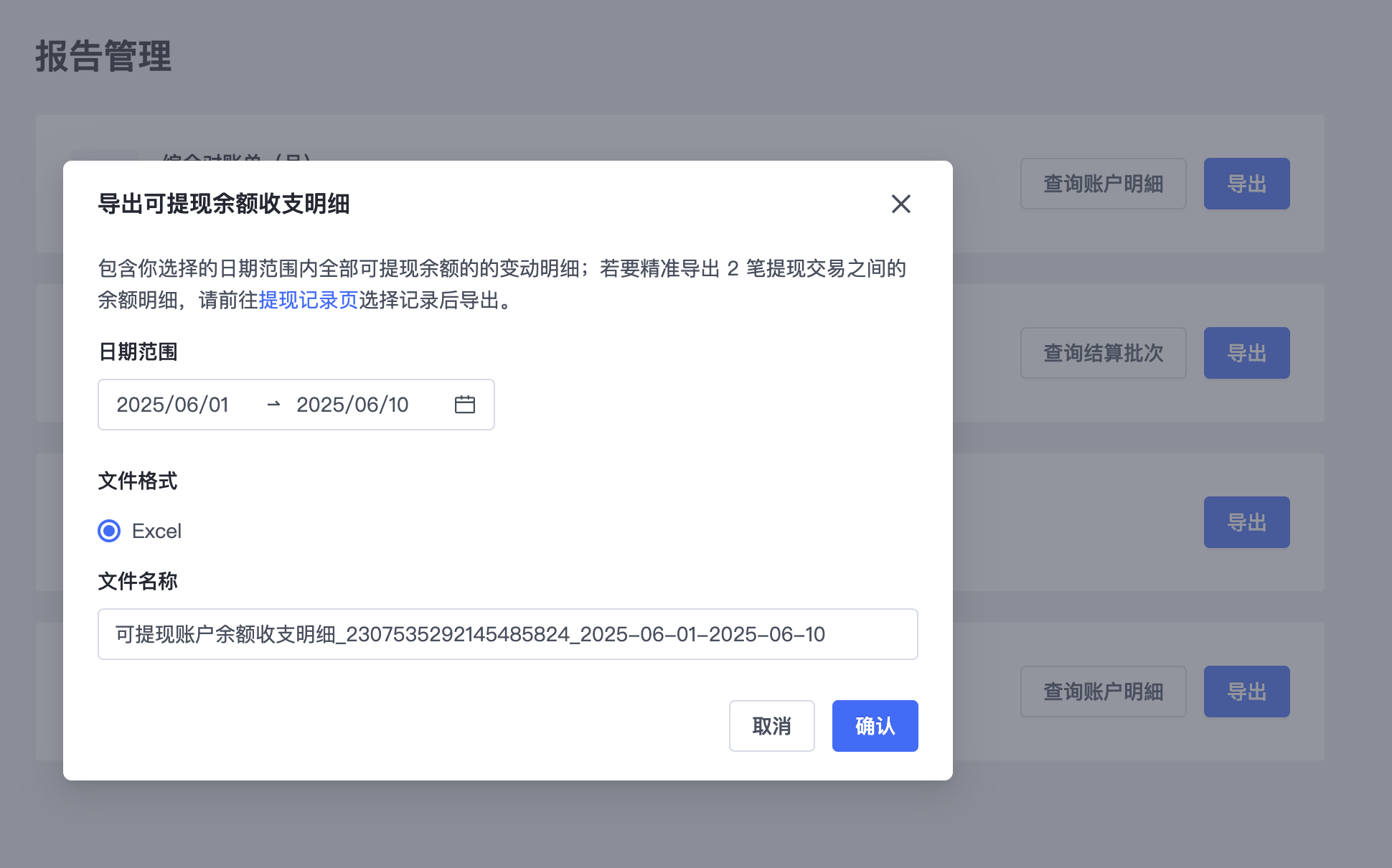Click the 文件名称 label
Image resolution: width=1392 pixels, height=868 pixels.
click(x=138, y=581)
